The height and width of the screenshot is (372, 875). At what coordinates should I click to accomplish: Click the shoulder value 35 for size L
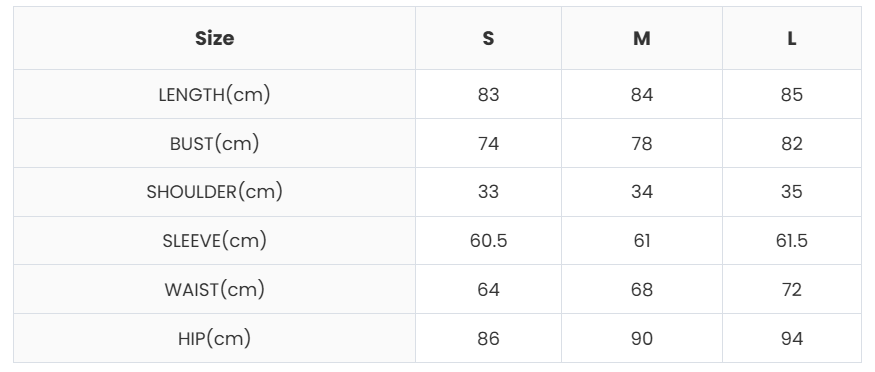point(792,192)
